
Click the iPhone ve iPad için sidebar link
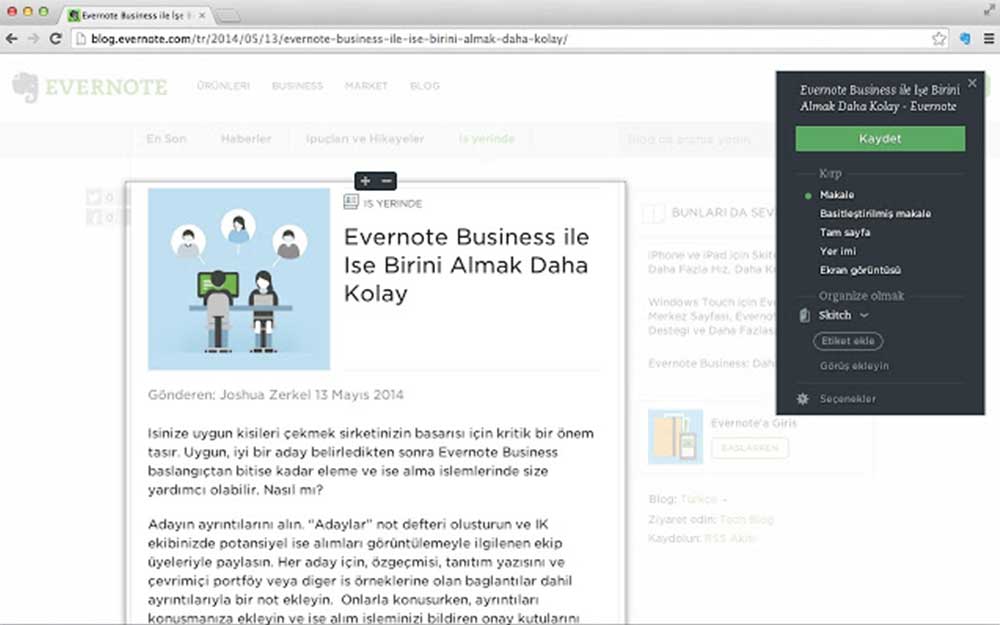711,262
